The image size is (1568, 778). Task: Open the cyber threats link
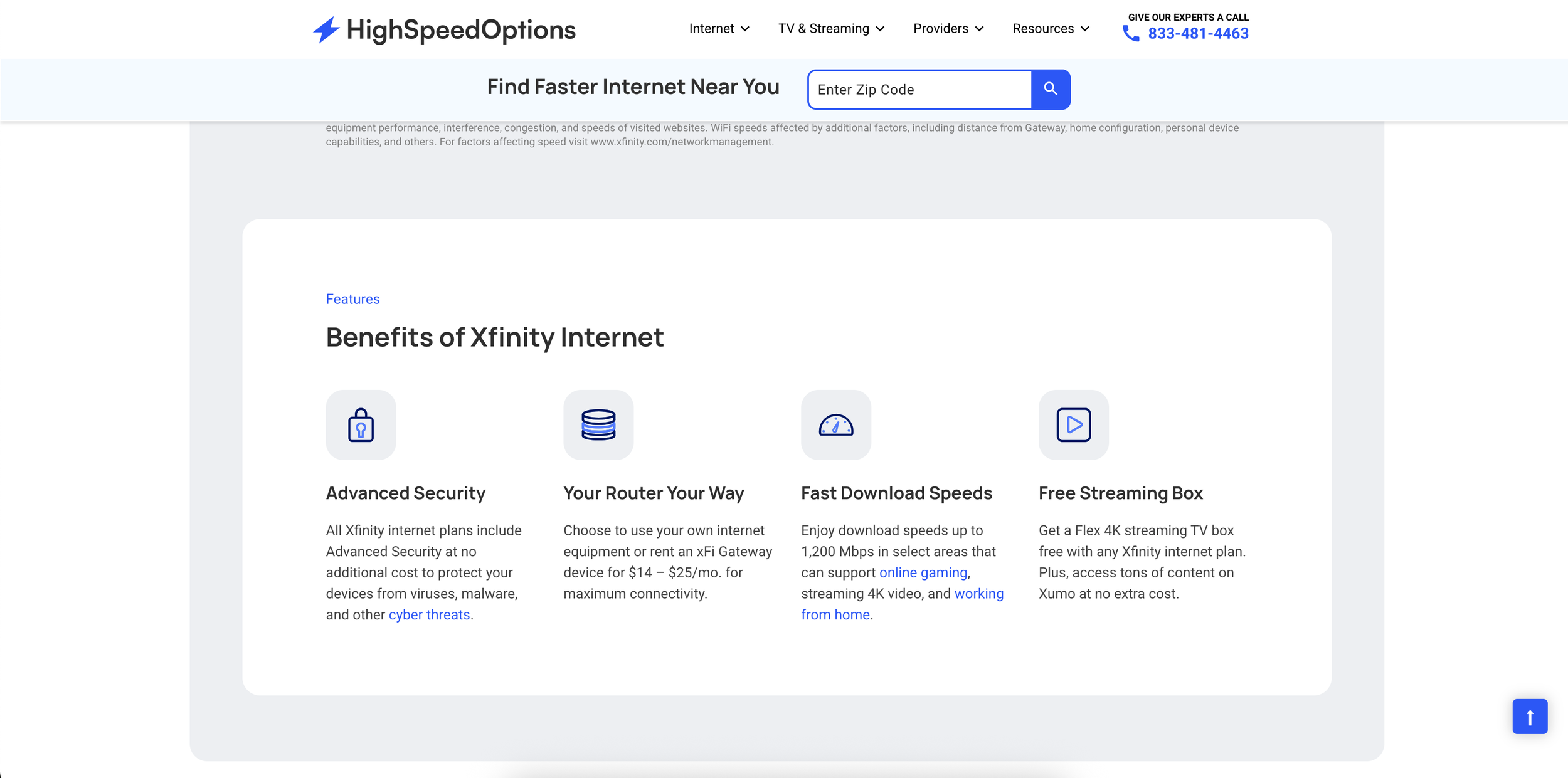click(x=429, y=614)
